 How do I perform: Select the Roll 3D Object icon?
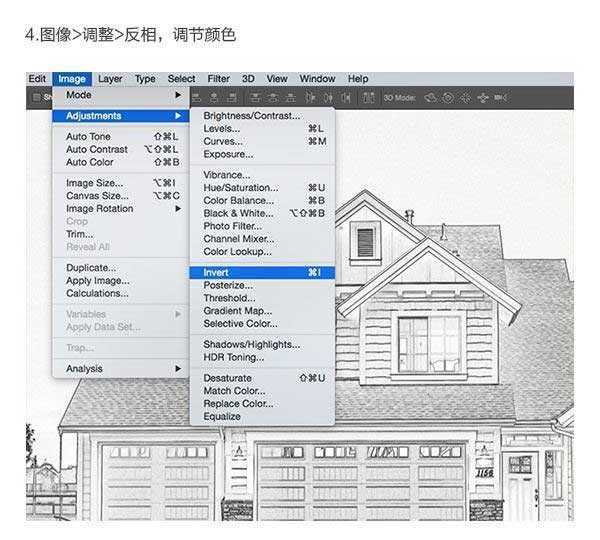pos(448,97)
